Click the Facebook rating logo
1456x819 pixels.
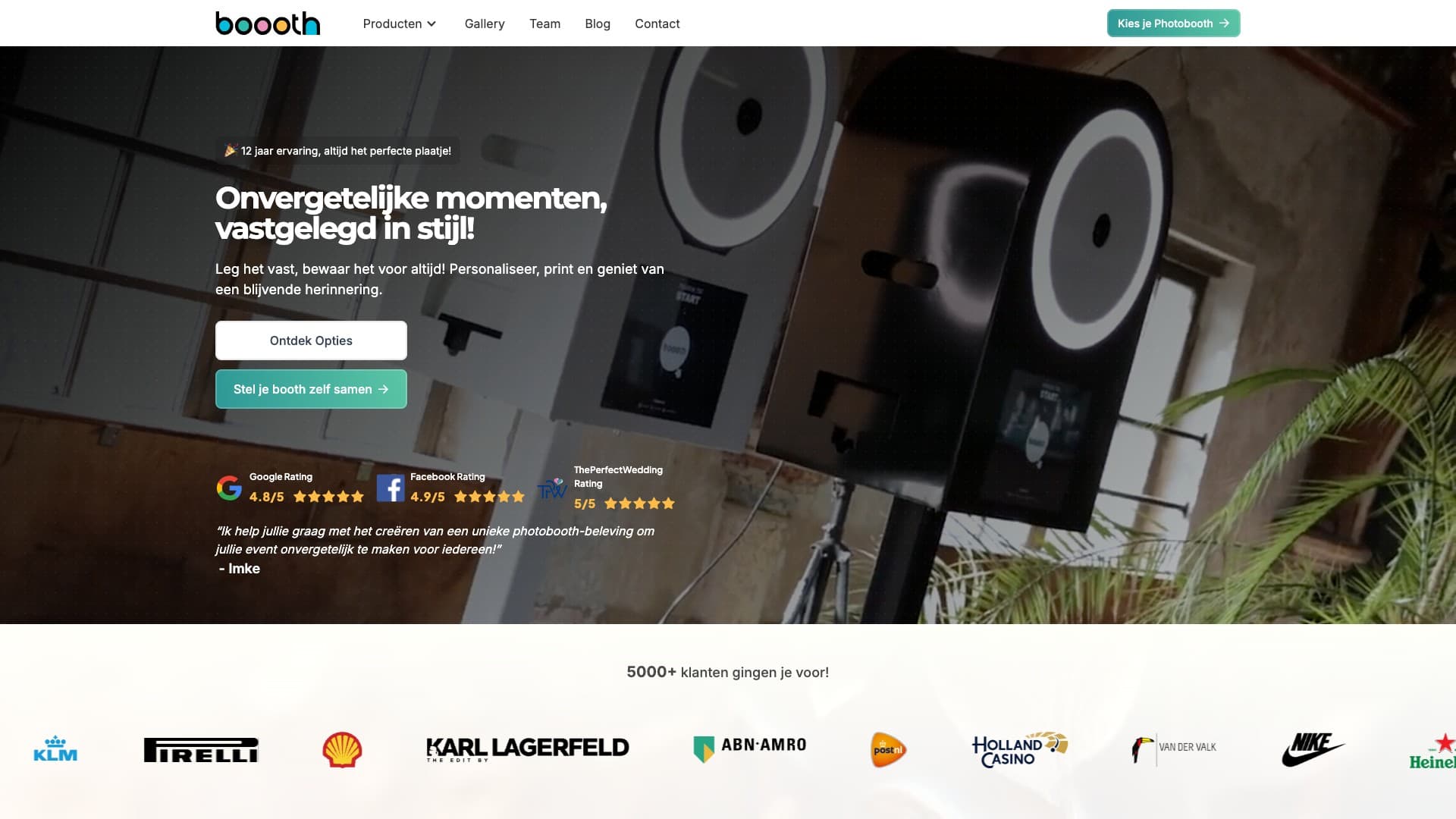click(391, 488)
